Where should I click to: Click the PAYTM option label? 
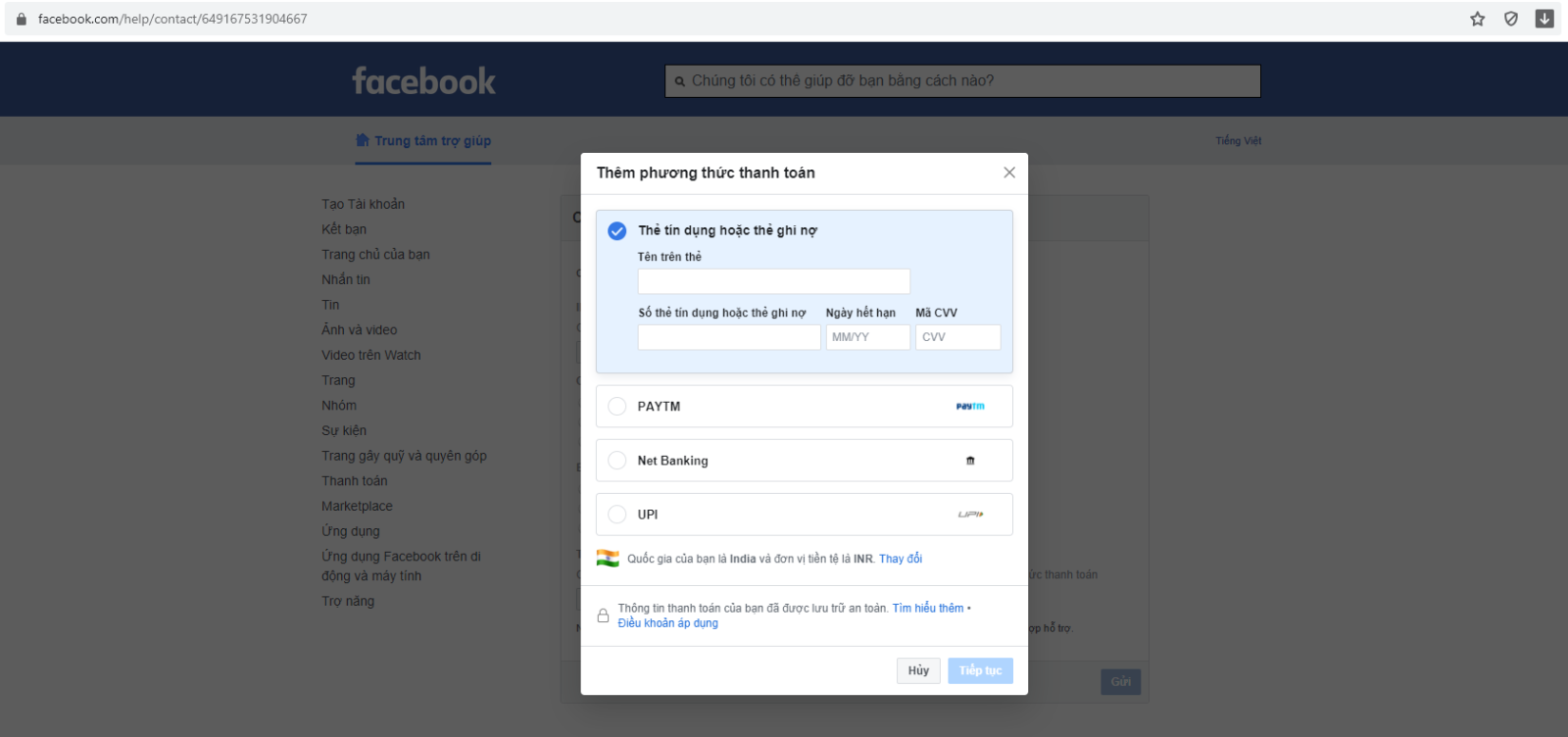click(659, 407)
